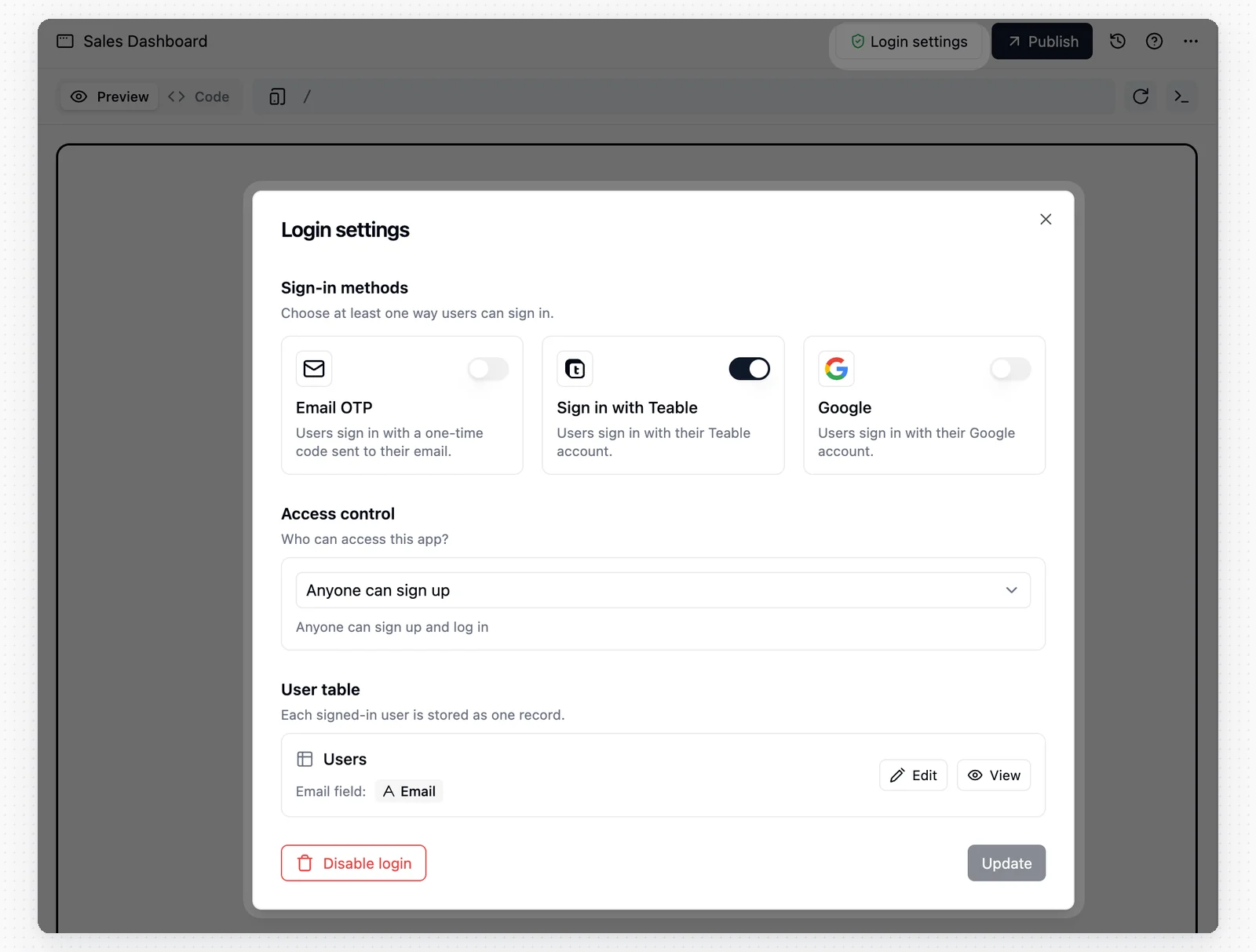The height and width of the screenshot is (952, 1256).
Task: Open the help question mark icon
Action: (x=1154, y=42)
